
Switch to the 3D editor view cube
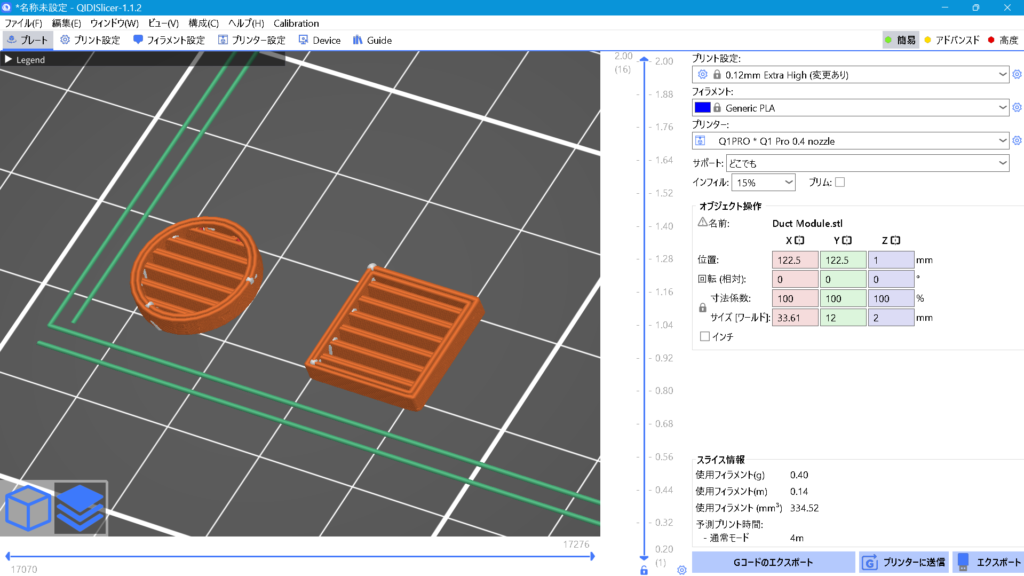coord(29,510)
